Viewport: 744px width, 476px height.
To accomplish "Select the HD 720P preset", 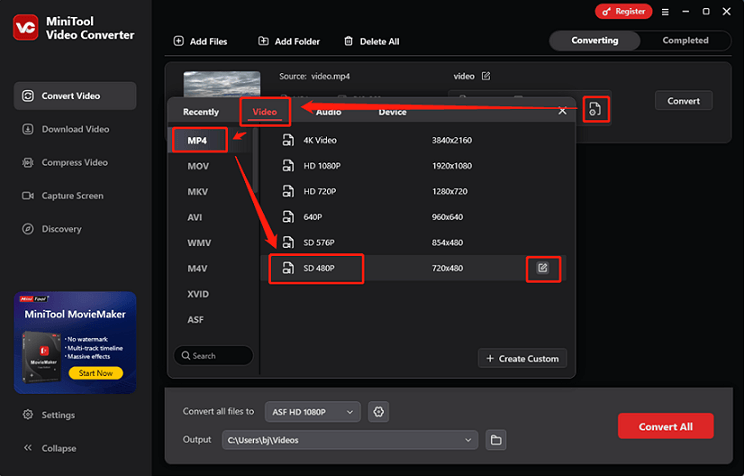I will click(x=413, y=191).
